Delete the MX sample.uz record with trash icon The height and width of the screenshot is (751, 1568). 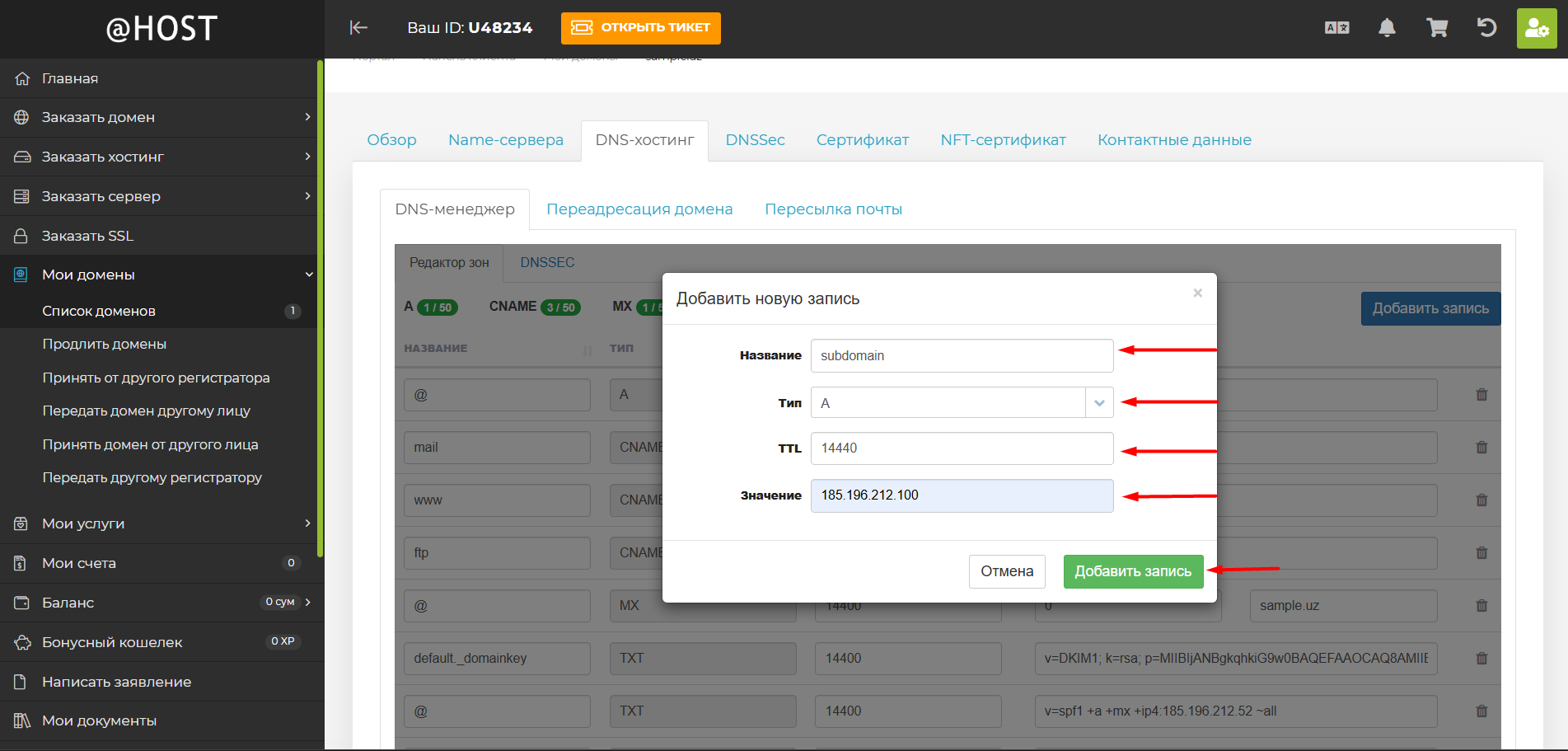1481,606
